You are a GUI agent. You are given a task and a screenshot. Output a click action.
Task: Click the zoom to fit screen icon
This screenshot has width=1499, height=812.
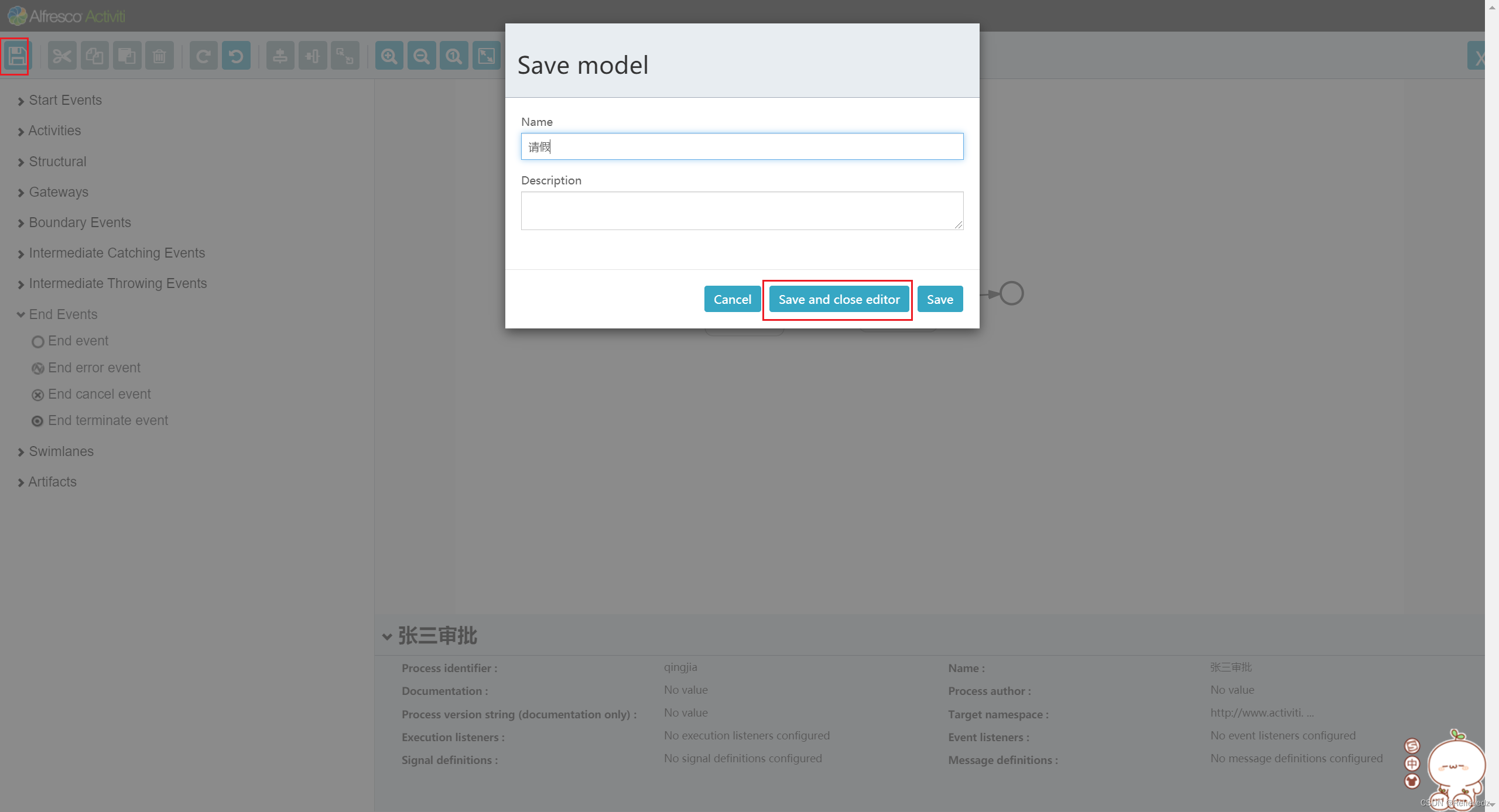click(x=487, y=56)
